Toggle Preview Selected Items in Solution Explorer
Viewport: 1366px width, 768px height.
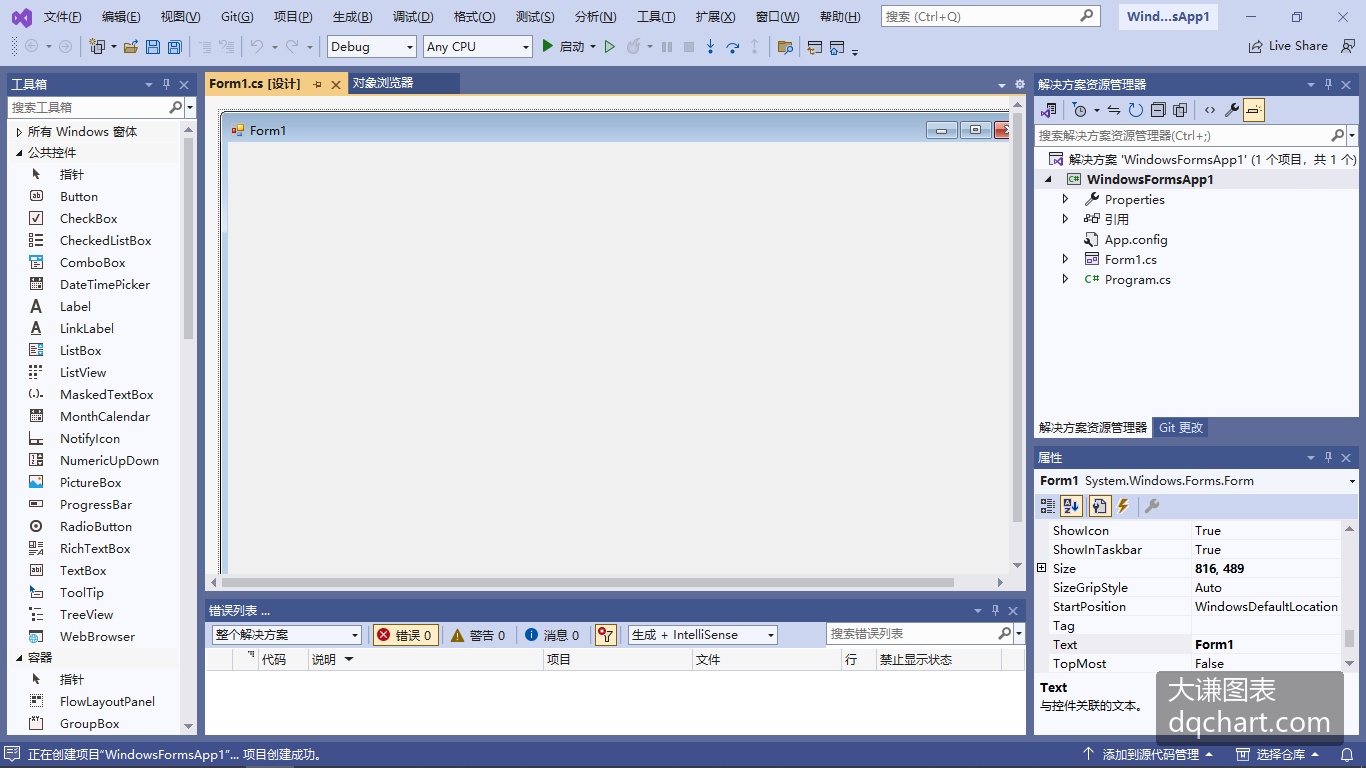click(1254, 110)
